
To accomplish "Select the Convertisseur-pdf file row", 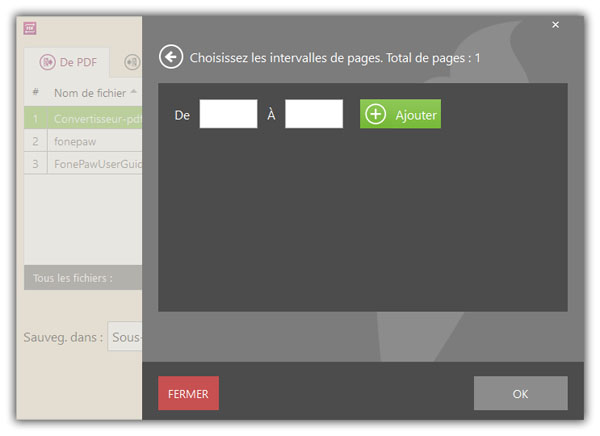I will pyautogui.click(x=83, y=118).
